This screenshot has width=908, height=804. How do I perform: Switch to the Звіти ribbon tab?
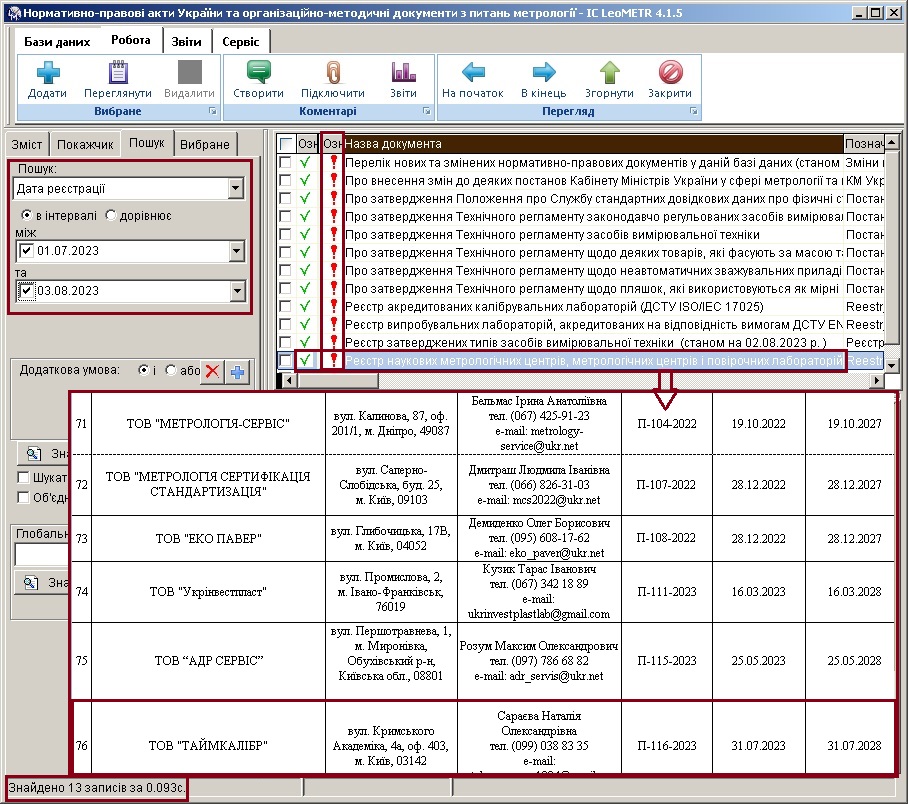tap(186, 42)
